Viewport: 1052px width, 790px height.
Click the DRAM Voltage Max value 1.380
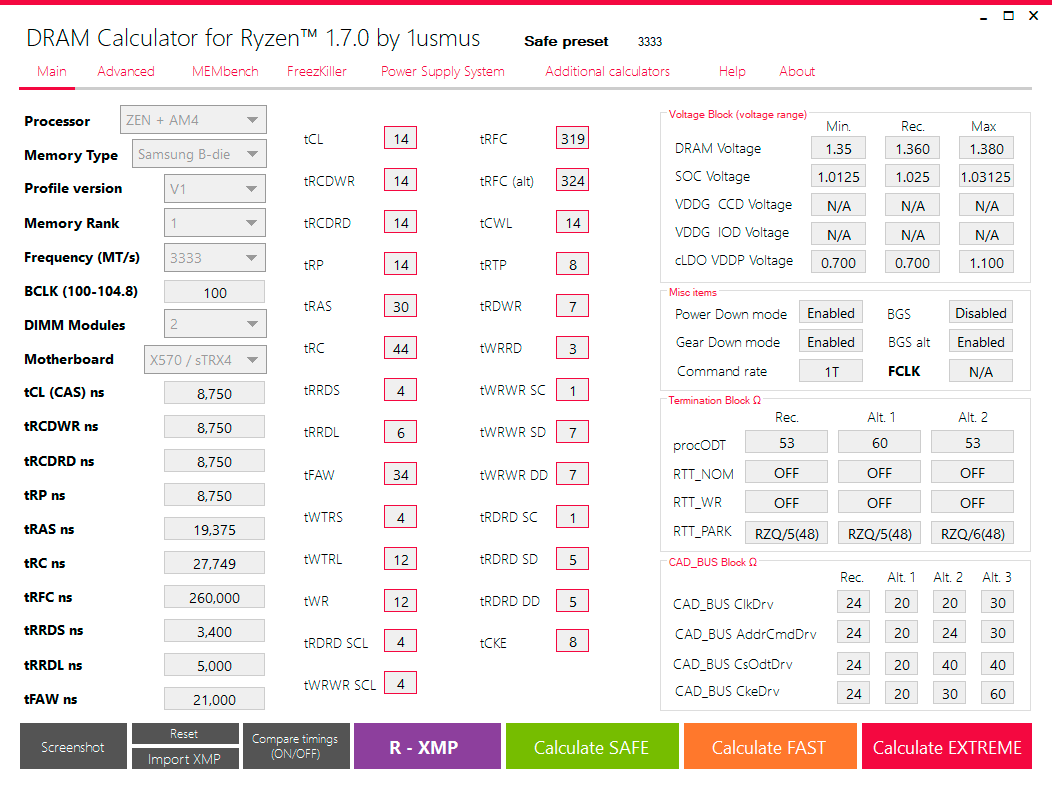[986, 148]
